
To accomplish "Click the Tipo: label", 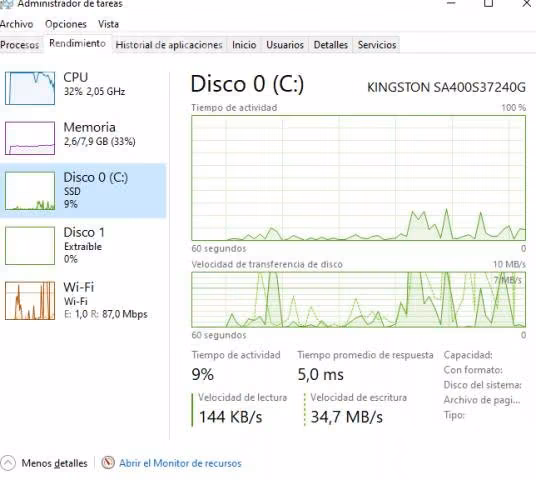I will coord(454,415).
